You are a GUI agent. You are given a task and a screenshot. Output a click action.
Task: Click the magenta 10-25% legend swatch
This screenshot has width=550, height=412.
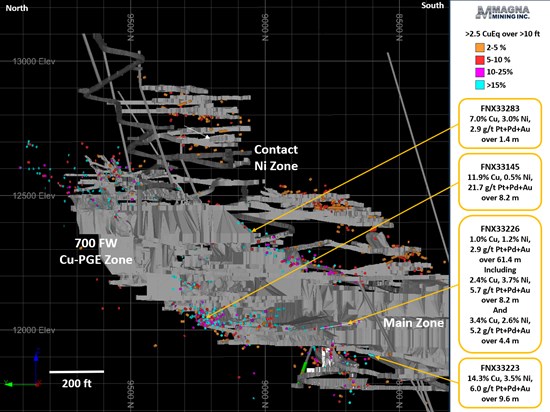[479, 72]
